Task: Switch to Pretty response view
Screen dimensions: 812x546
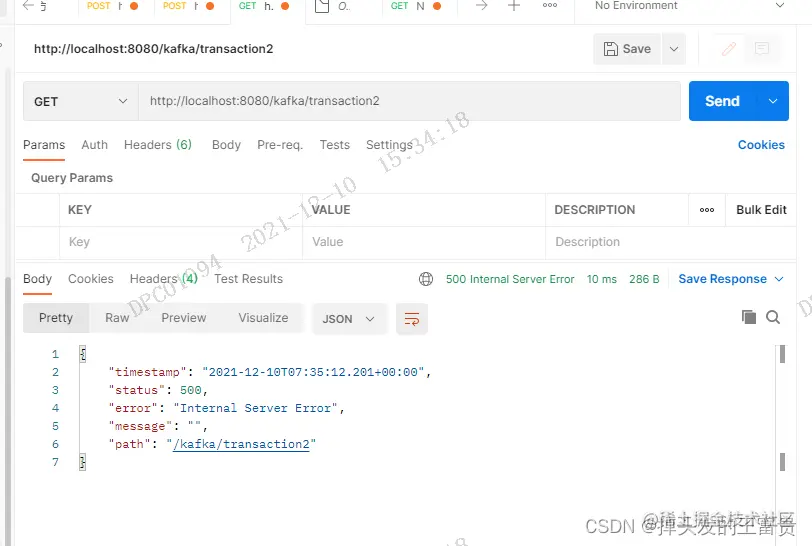Action: (56, 318)
